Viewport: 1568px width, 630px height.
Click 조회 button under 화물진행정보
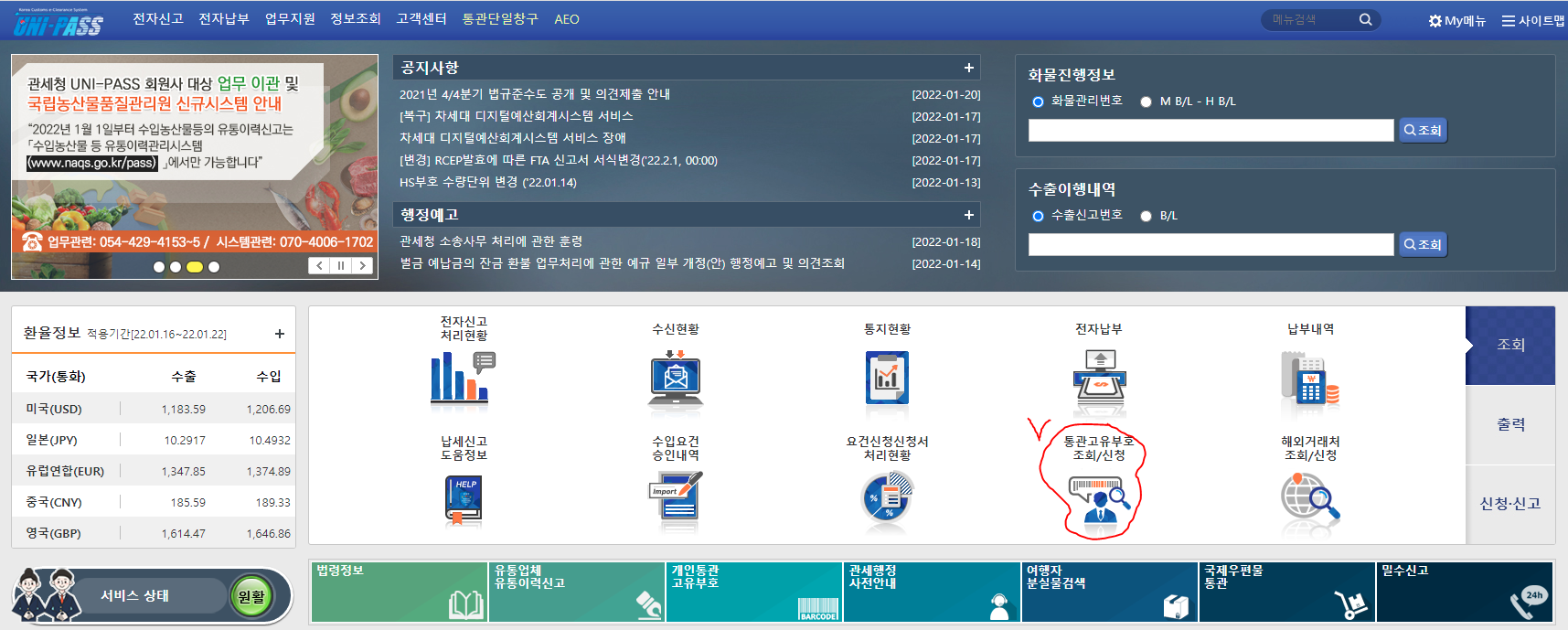[x=1423, y=130]
